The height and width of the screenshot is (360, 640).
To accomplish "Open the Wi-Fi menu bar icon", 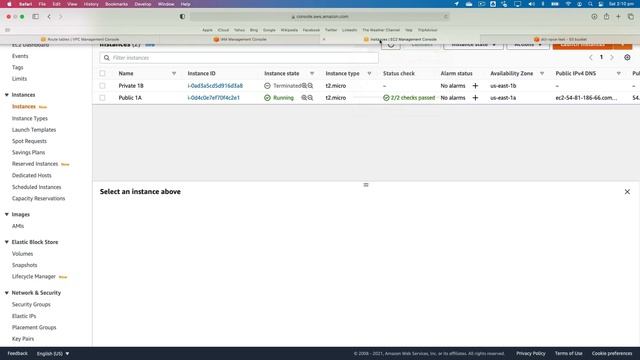I will click(x=568, y=4).
